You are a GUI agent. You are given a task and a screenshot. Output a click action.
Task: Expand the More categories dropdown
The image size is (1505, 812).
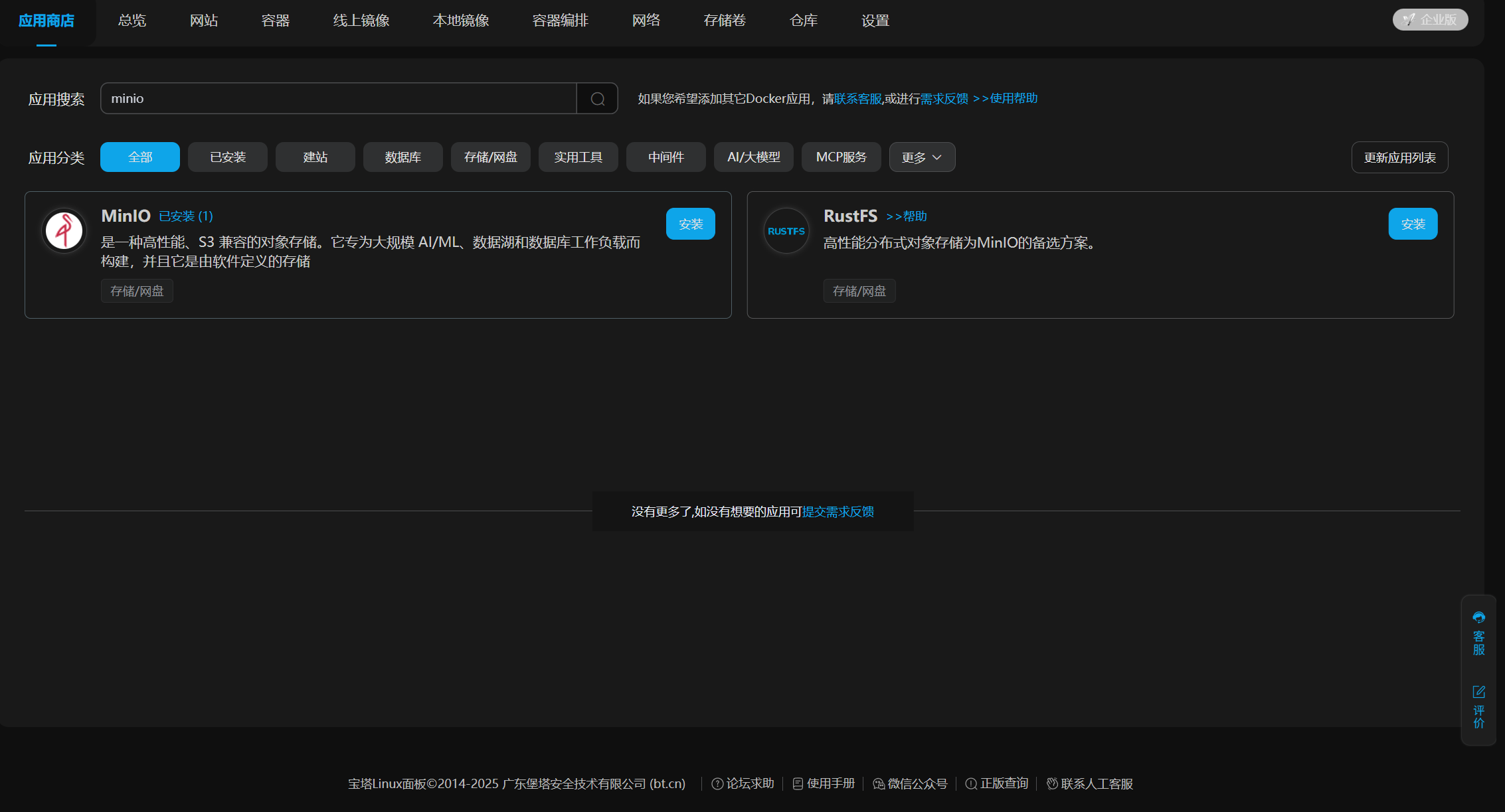pyautogui.click(x=922, y=157)
